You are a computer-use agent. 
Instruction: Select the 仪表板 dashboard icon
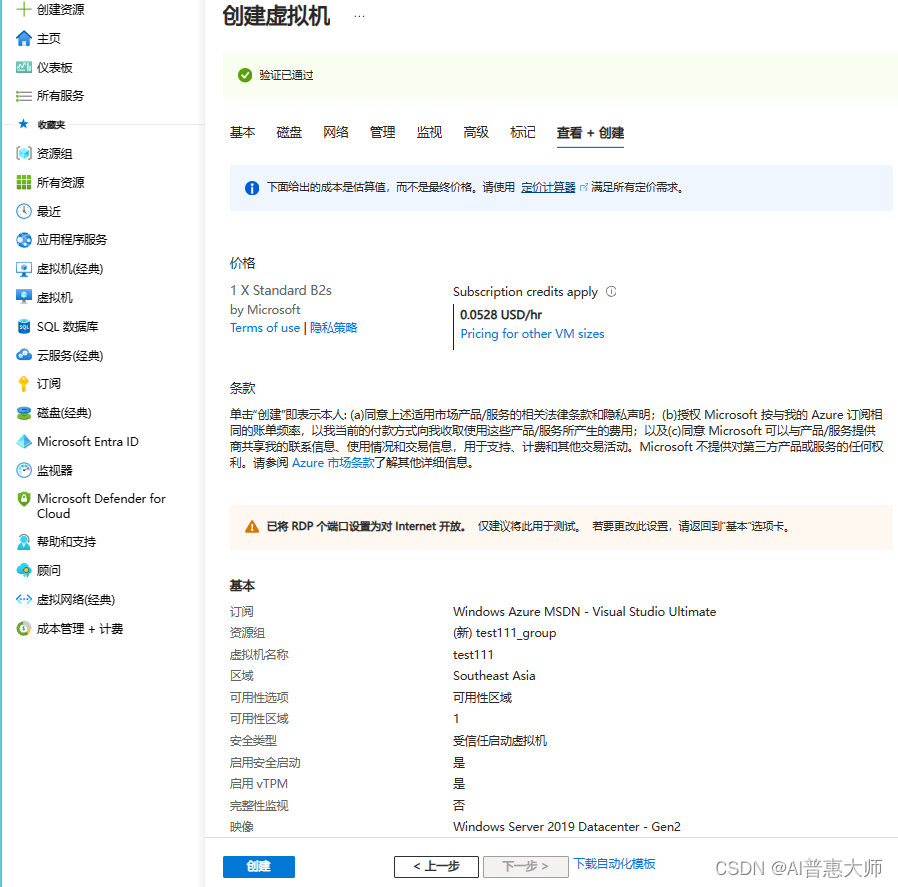click(23, 67)
